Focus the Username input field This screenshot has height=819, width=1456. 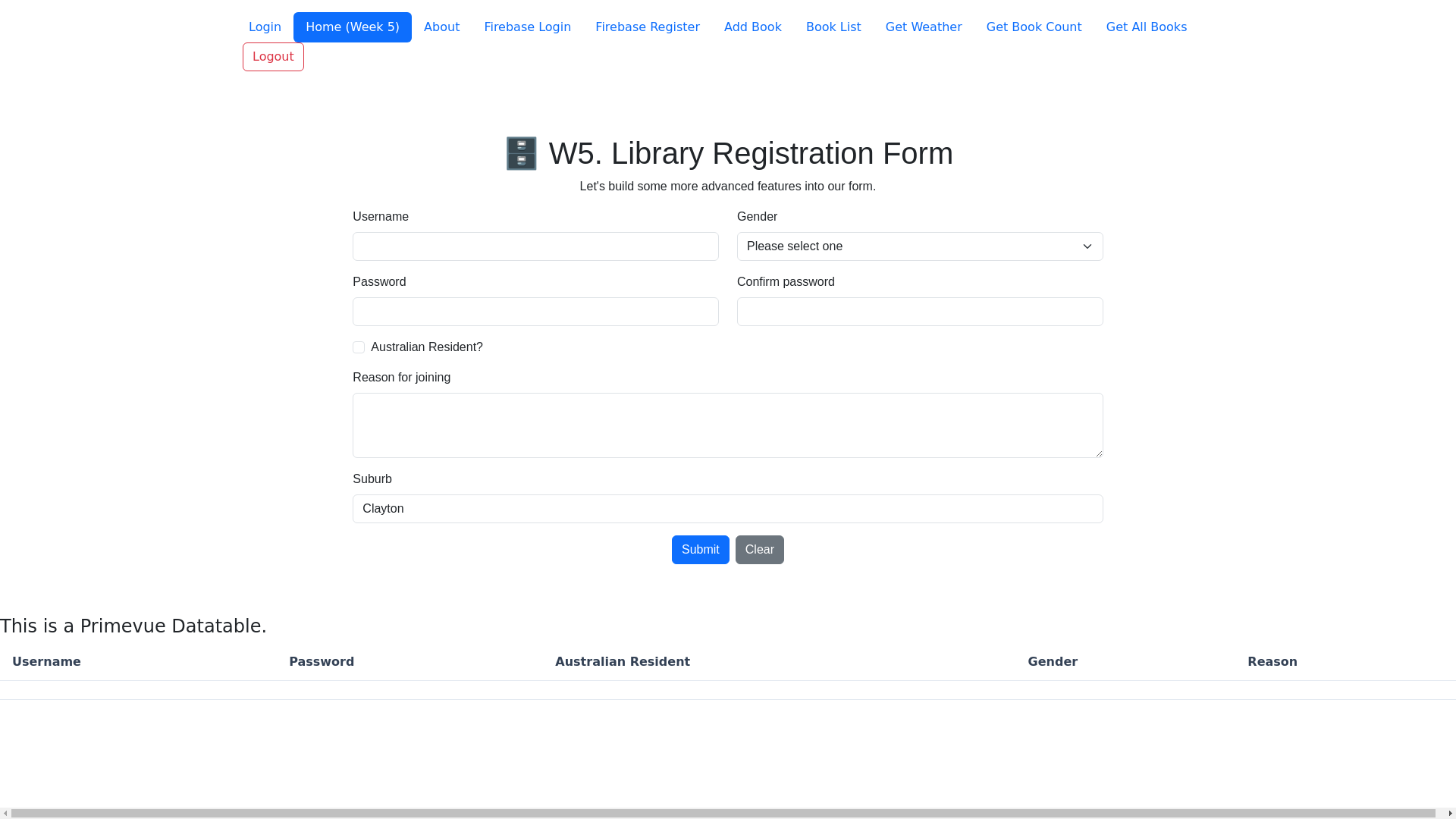tap(535, 246)
